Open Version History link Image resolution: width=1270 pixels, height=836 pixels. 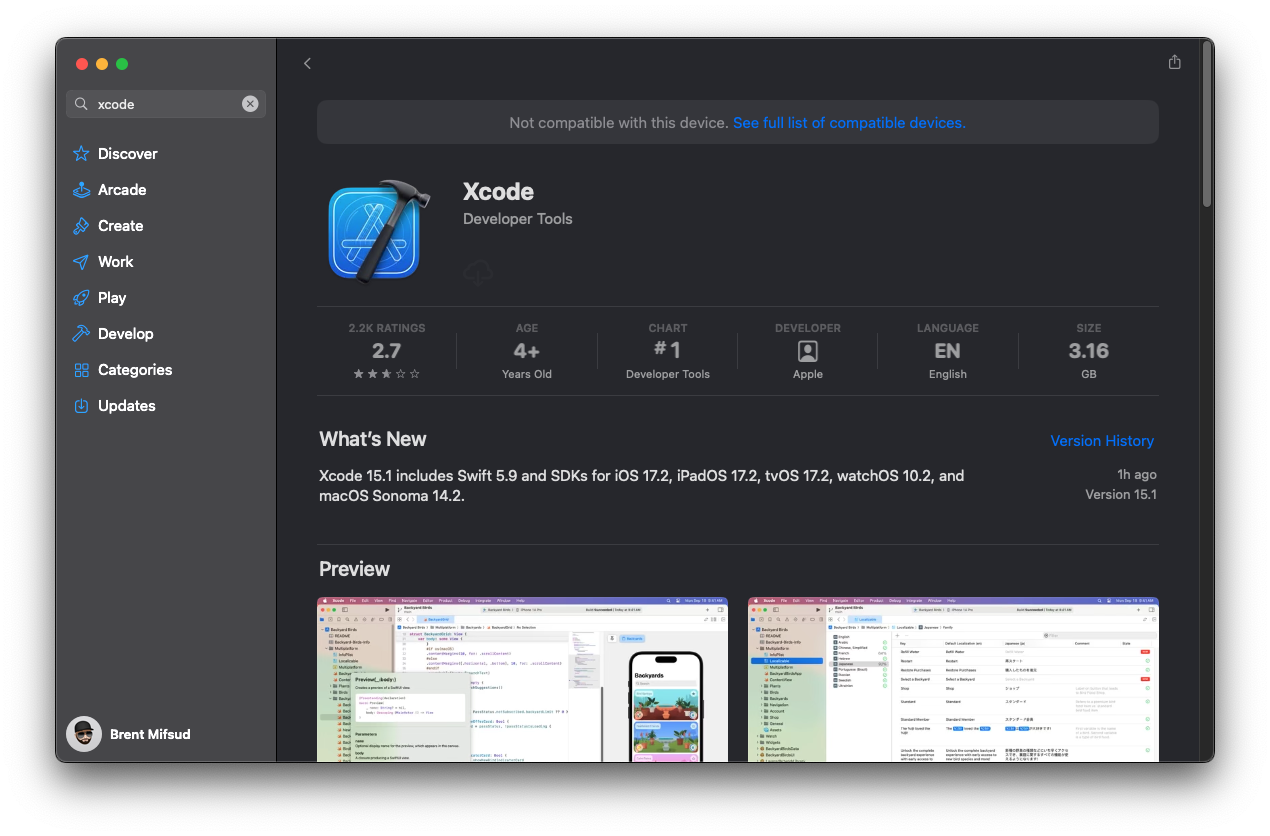1102,441
